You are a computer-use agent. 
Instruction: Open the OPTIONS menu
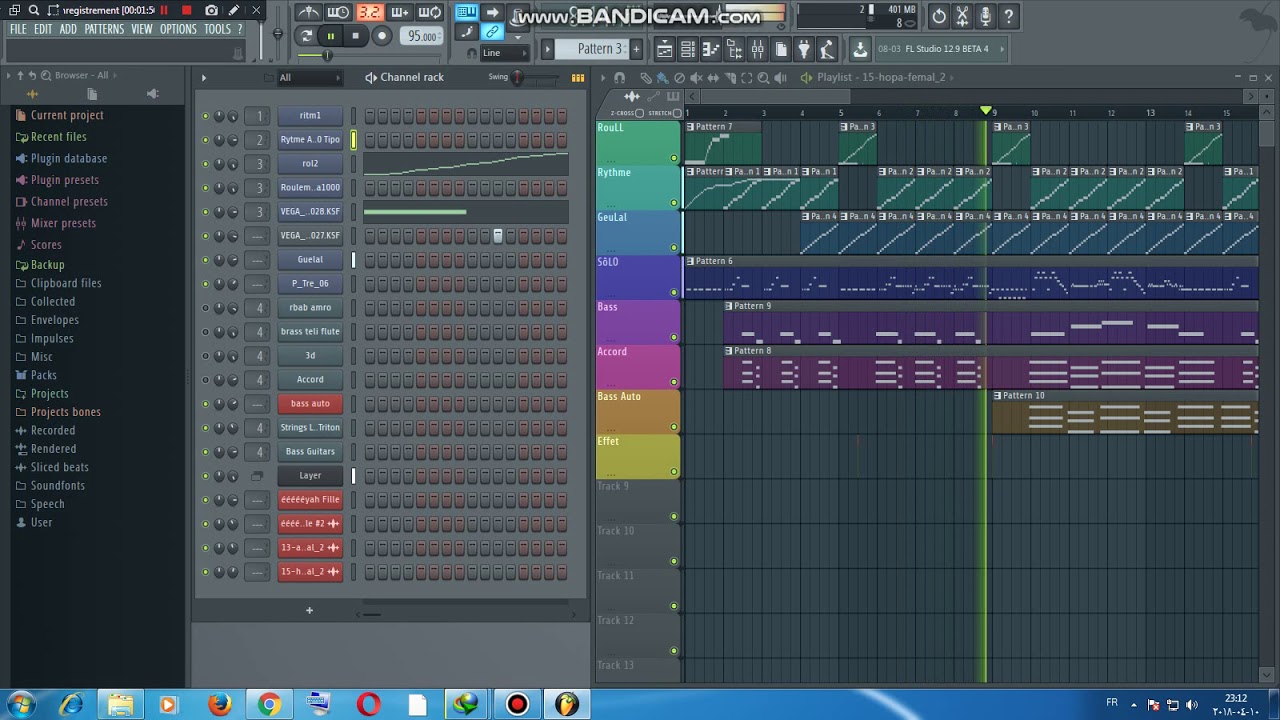click(178, 29)
